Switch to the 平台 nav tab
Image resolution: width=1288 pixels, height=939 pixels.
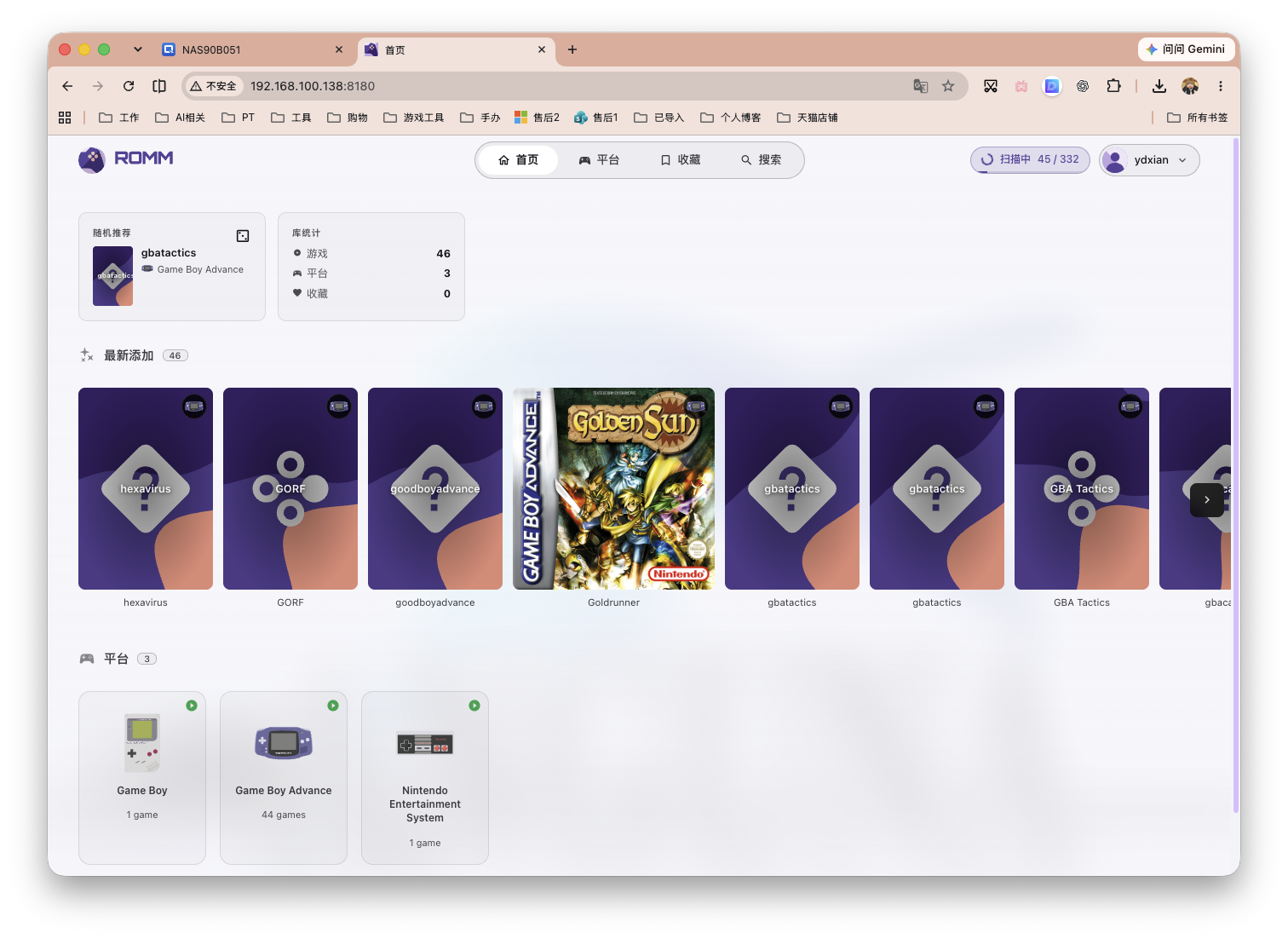[599, 160]
